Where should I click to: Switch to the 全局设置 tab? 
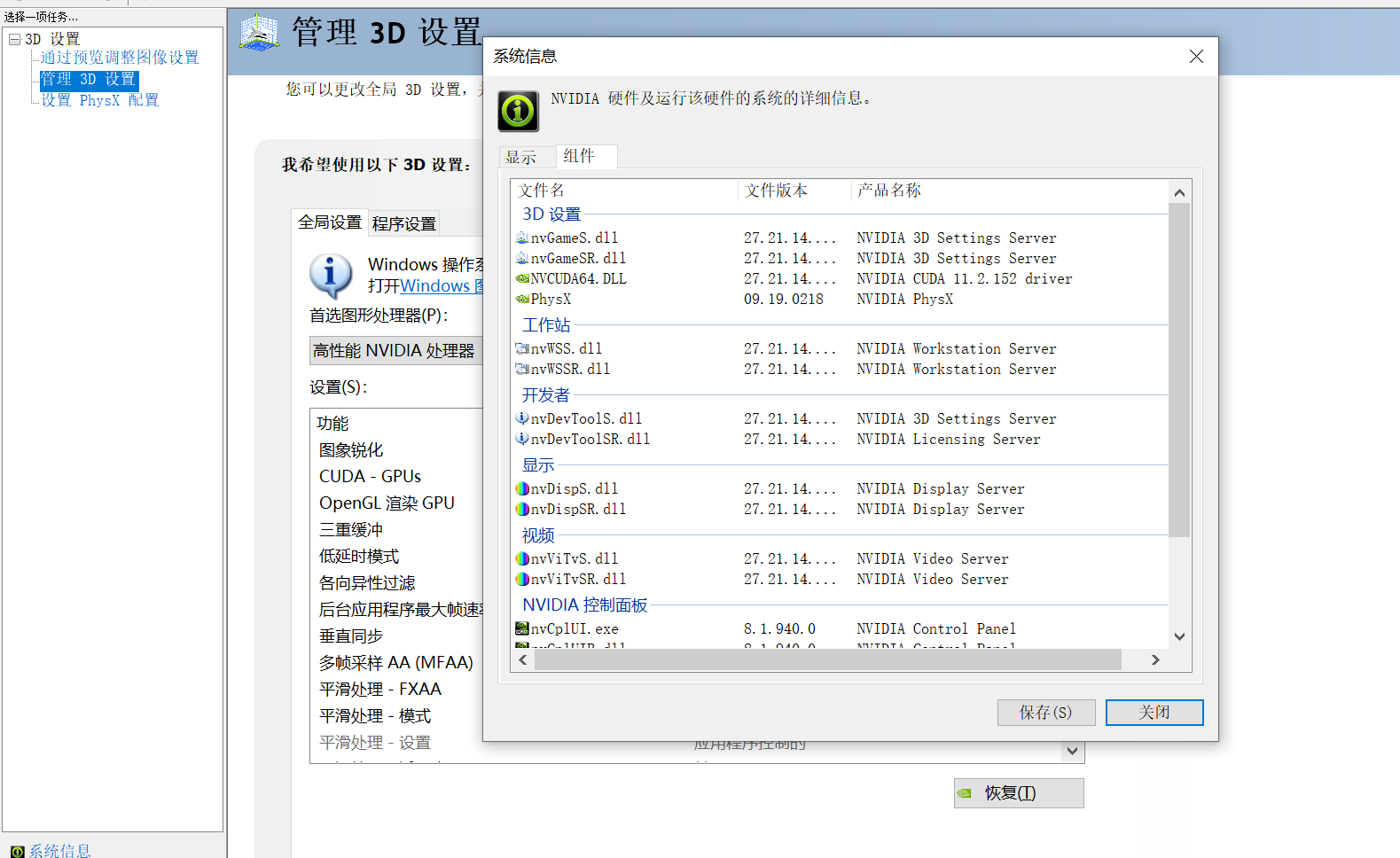330,222
